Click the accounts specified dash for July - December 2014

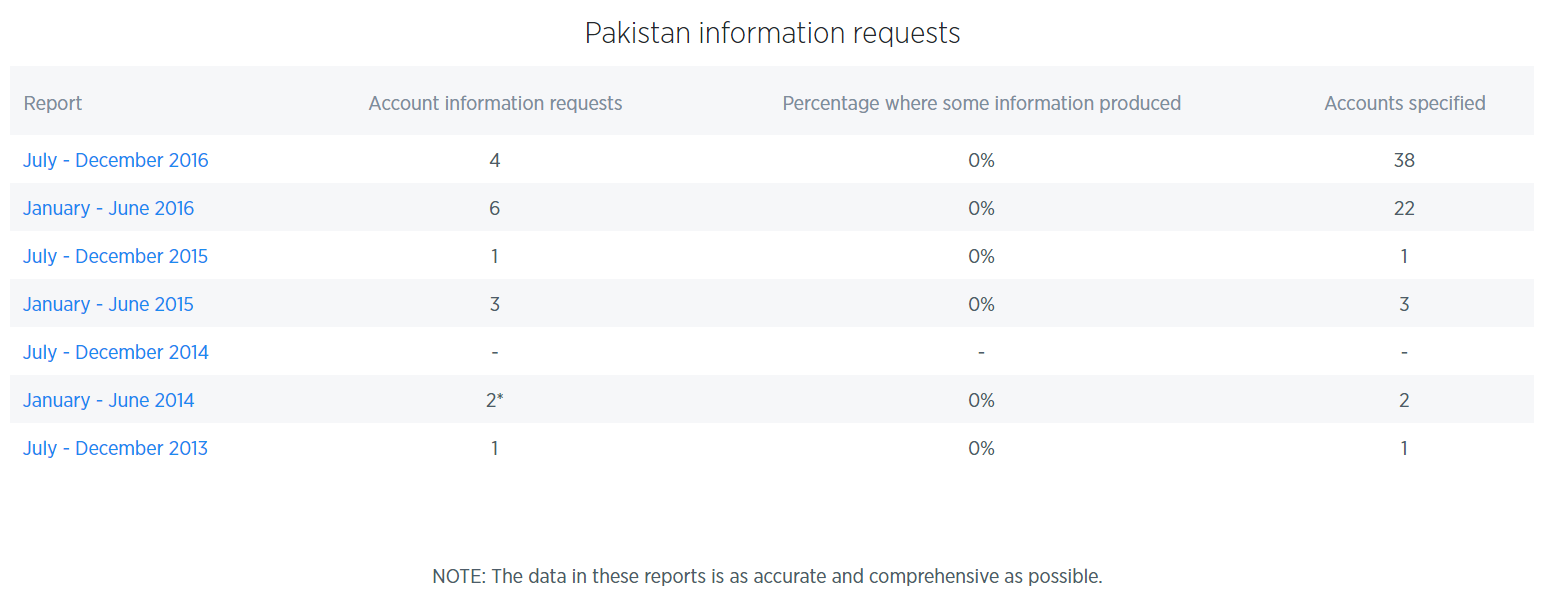1404,352
